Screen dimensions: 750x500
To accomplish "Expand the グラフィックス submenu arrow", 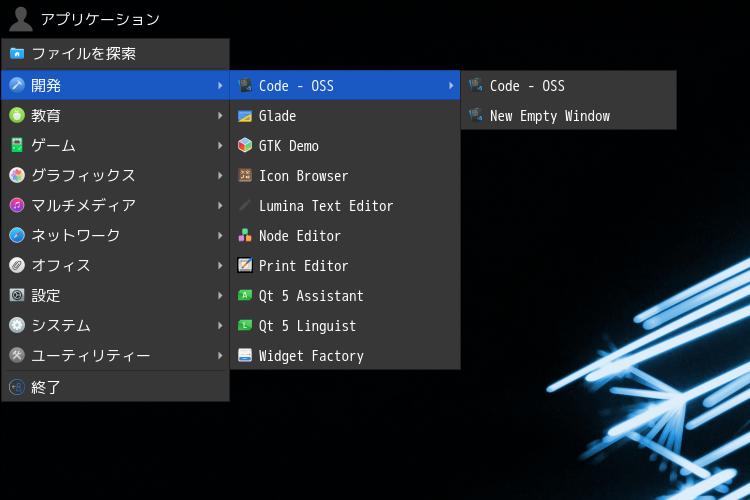I will coord(220,175).
